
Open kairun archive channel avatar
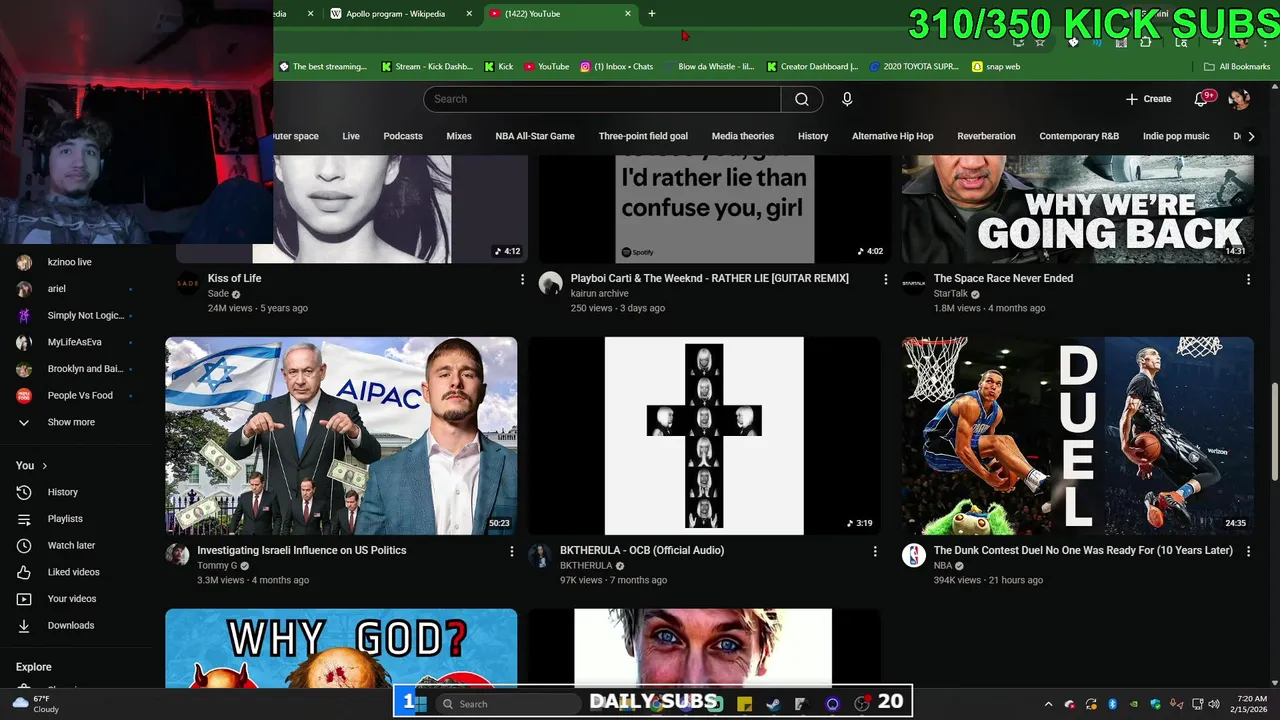(551, 284)
